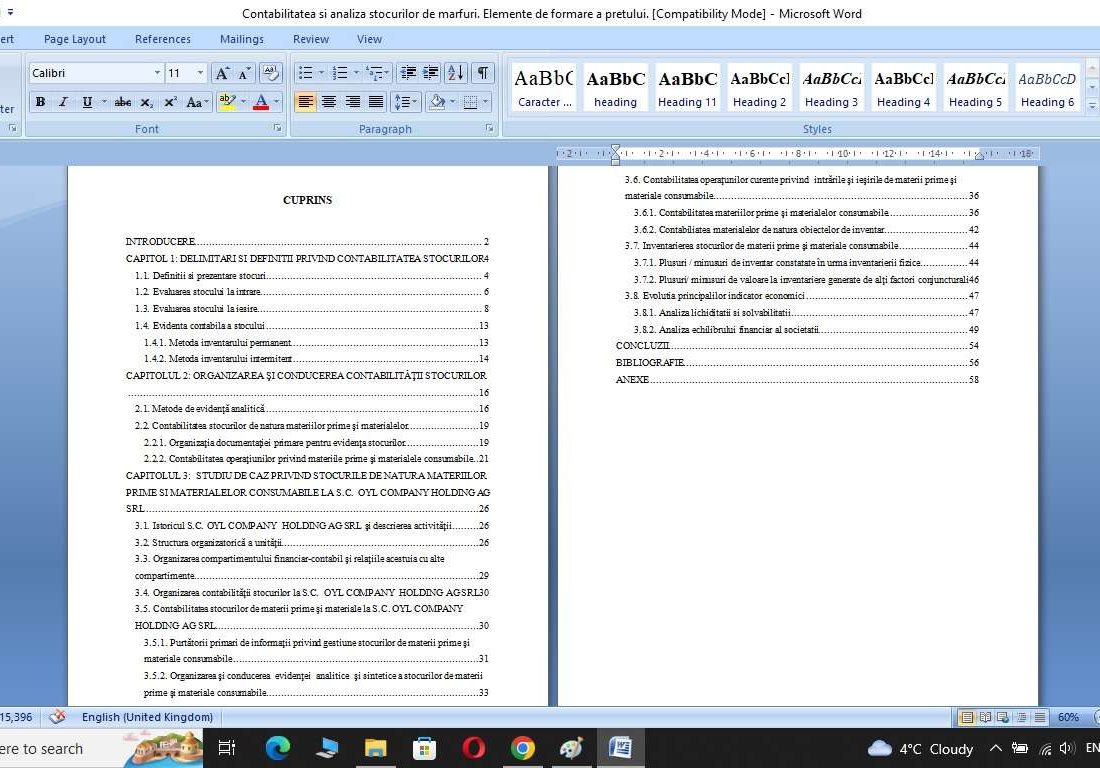This screenshot has height=768, width=1100.
Task: Toggle strikethrough text formatting
Action: [x=123, y=102]
